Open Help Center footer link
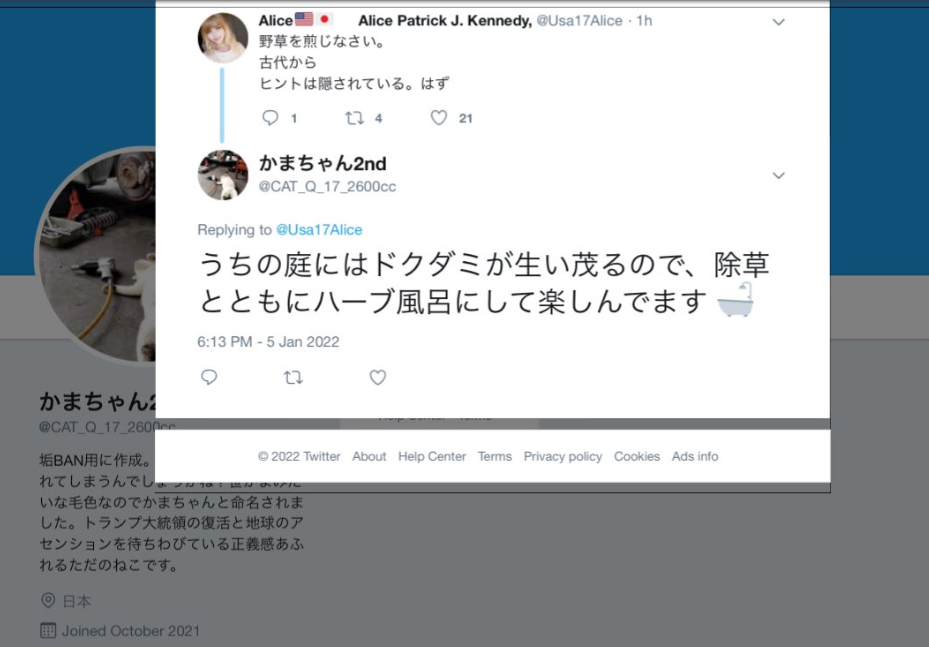 [x=432, y=457]
